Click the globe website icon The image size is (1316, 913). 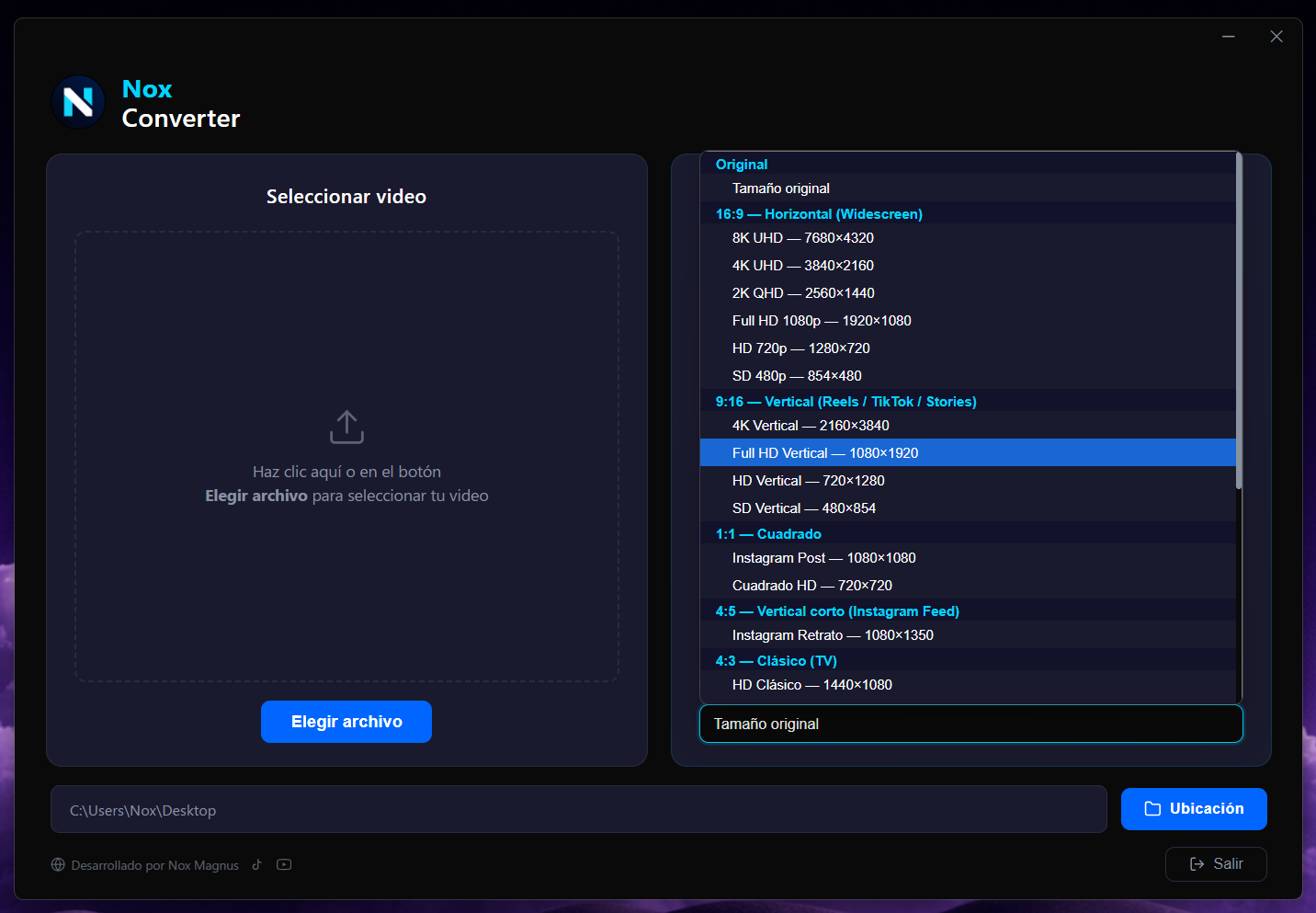[58, 864]
